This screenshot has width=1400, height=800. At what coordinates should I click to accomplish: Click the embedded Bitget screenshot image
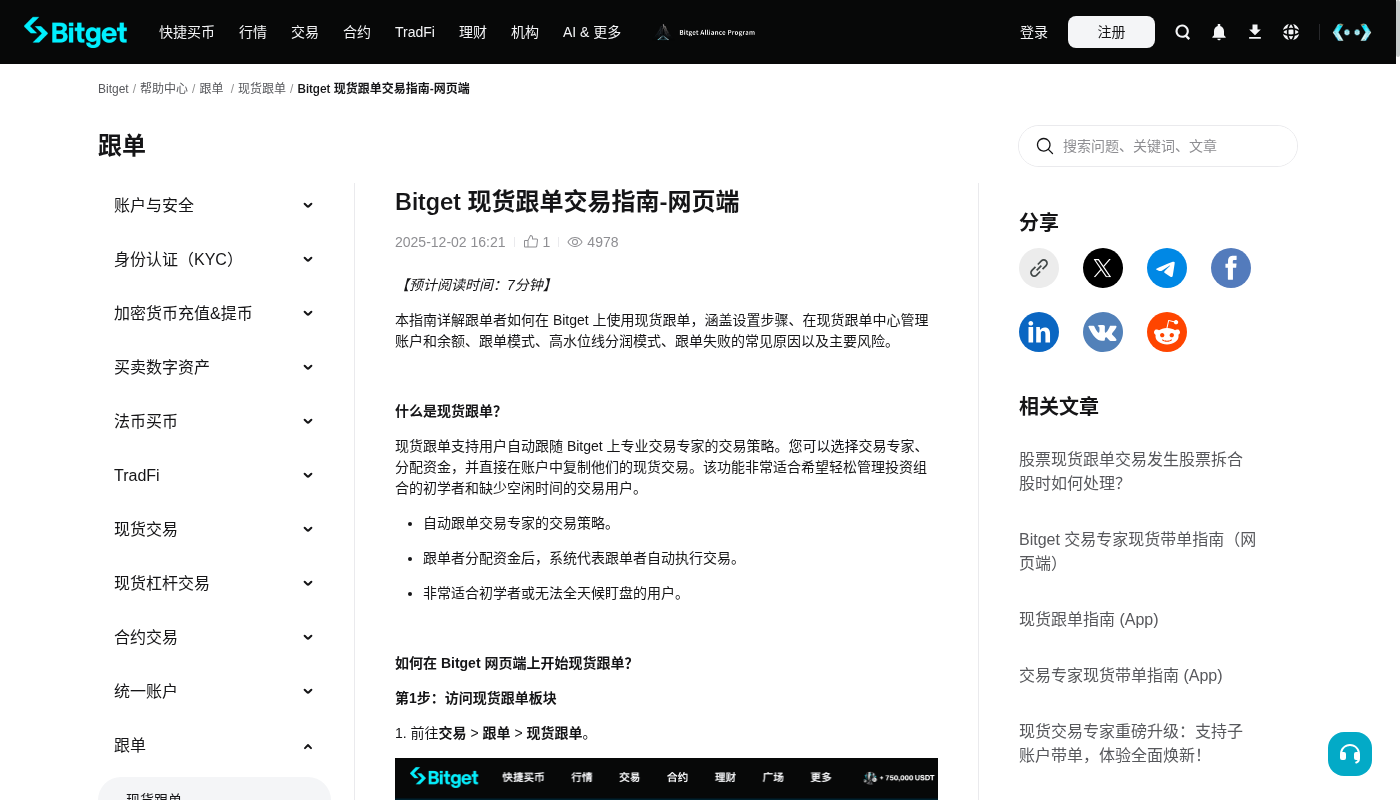click(x=666, y=779)
